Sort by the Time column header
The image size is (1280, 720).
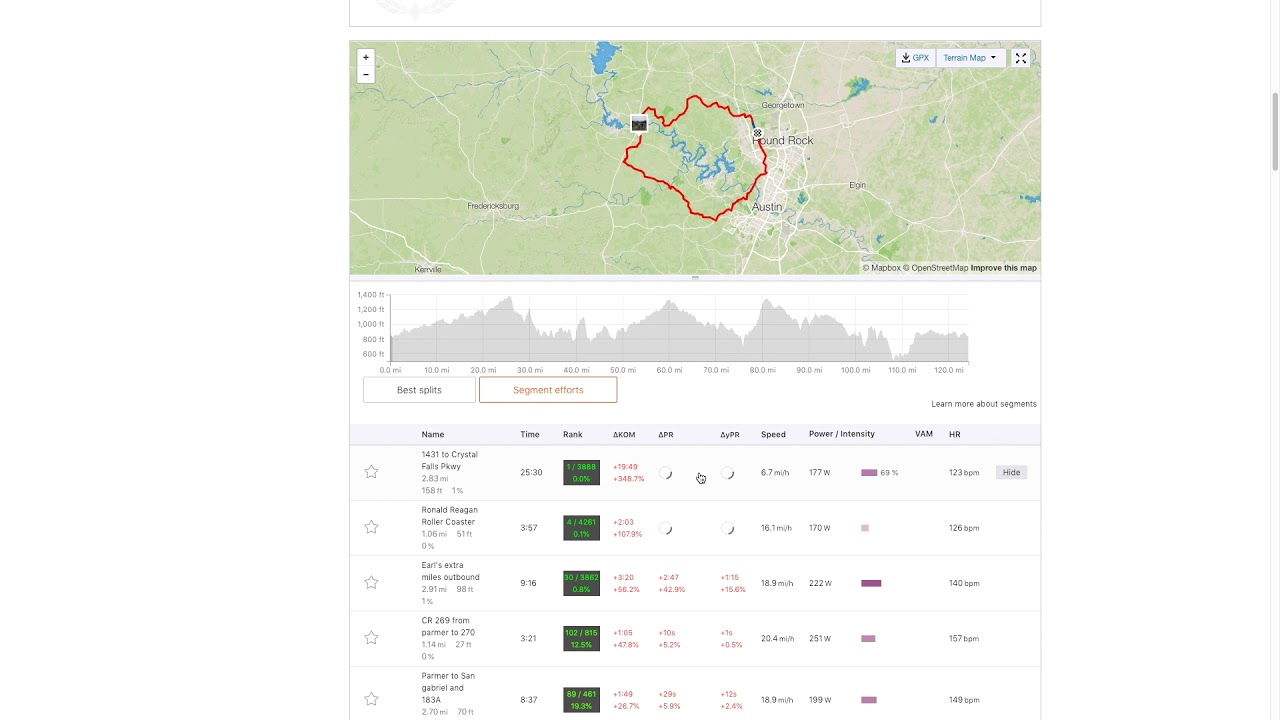click(x=530, y=434)
